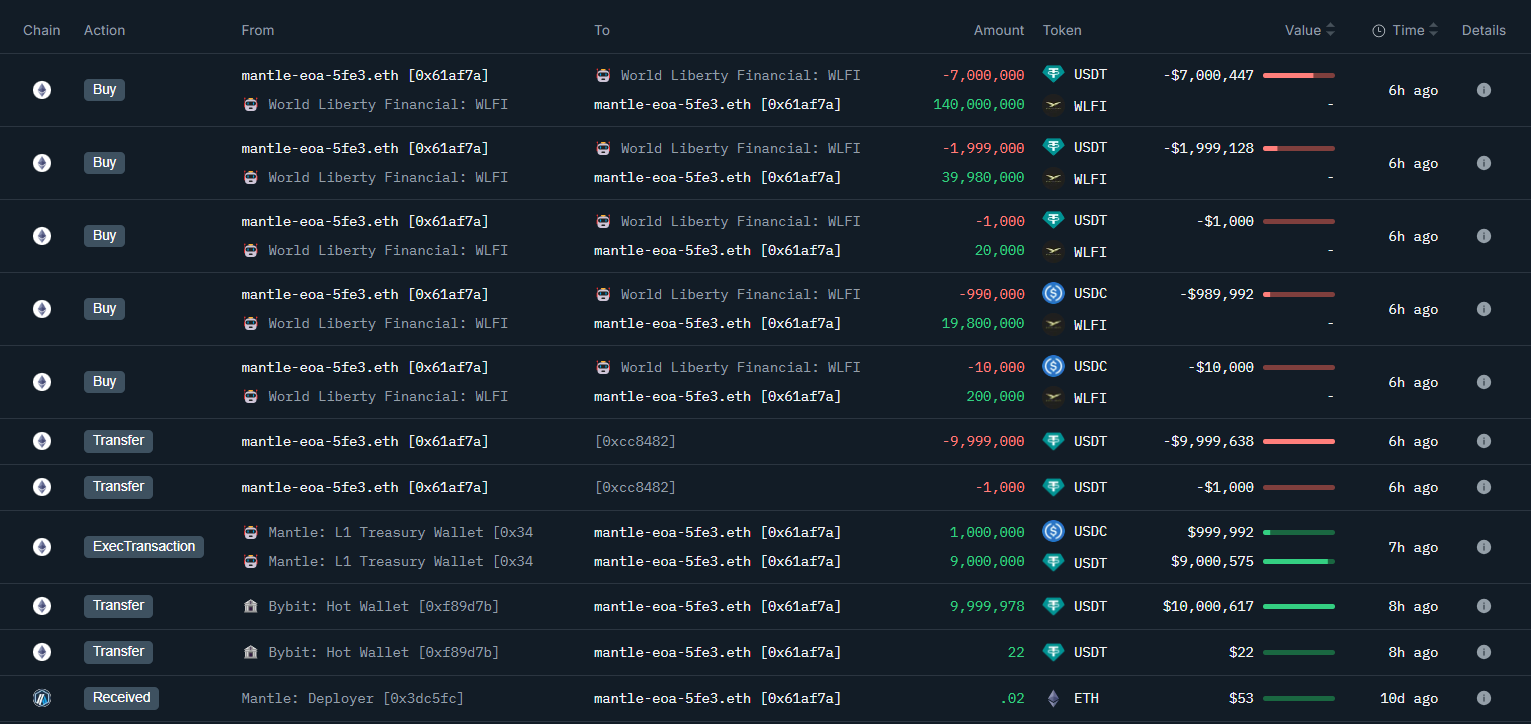Click info icon on the Received ETH row
Viewport: 1531px width, 724px height.
click(1483, 698)
